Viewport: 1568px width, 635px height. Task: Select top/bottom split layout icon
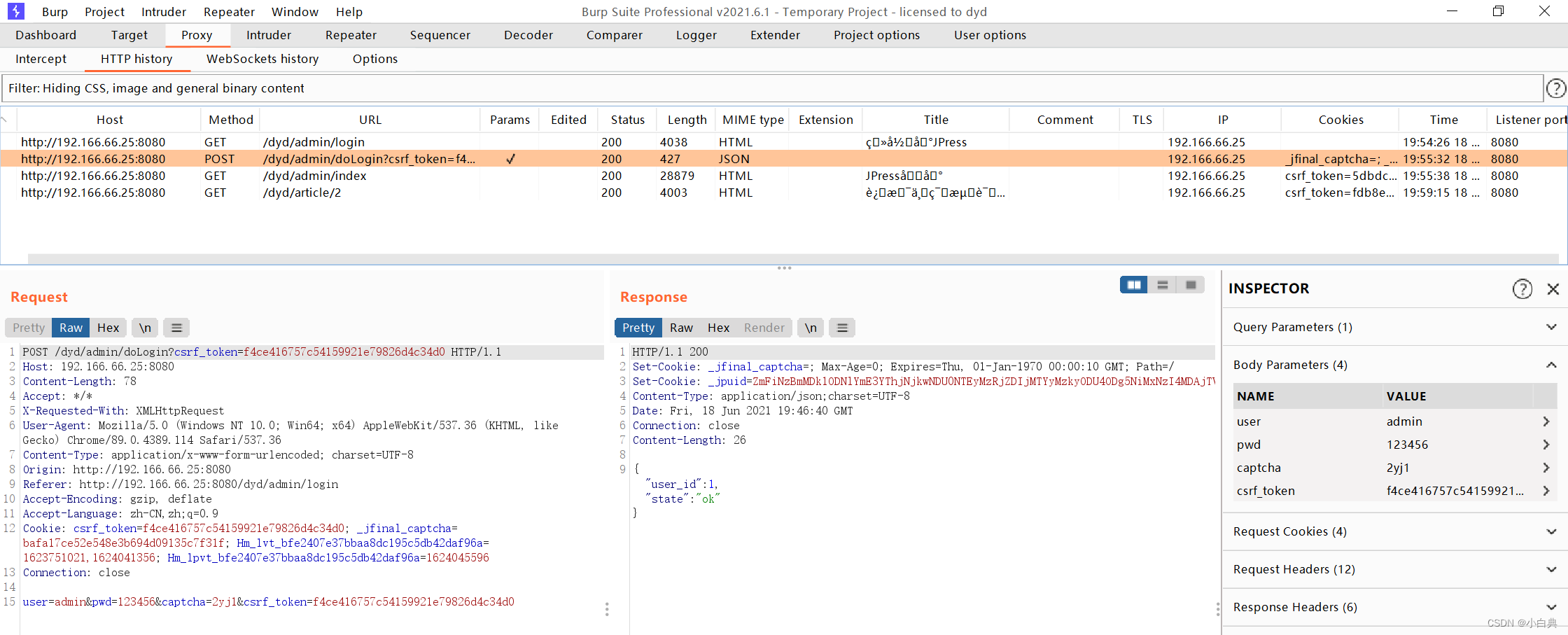1163,285
